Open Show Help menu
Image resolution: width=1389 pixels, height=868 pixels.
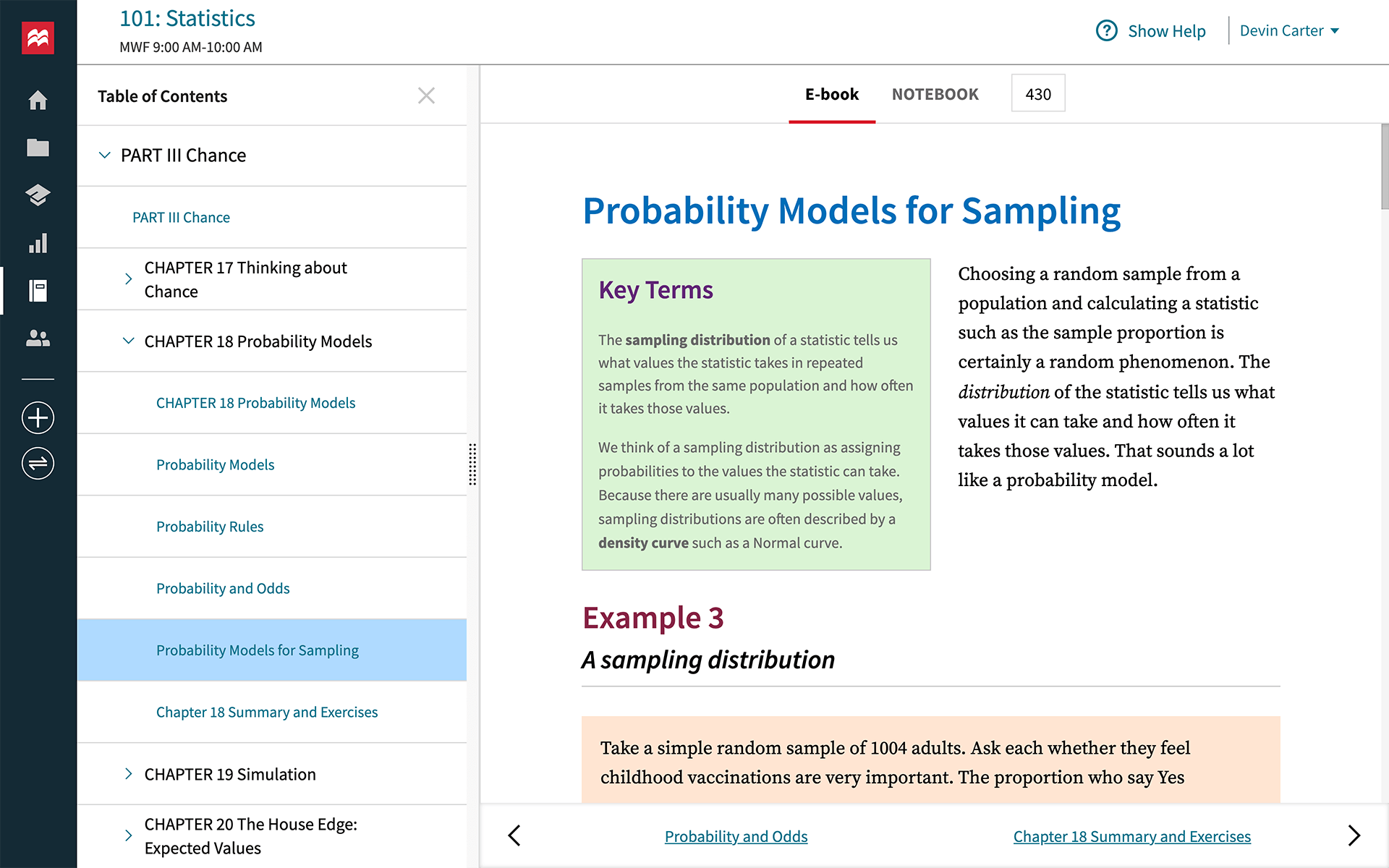(x=1150, y=30)
